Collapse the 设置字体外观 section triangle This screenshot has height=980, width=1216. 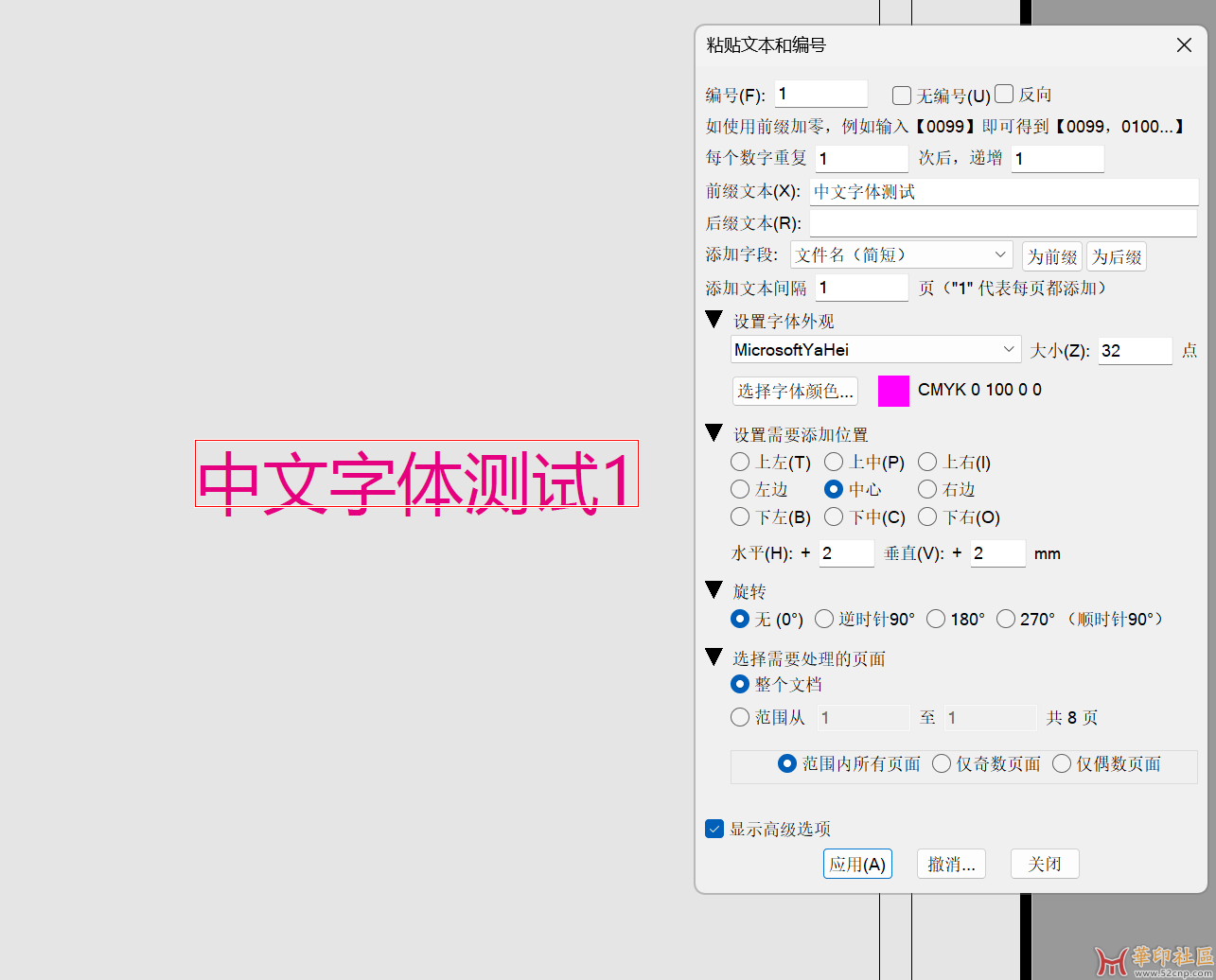714,320
